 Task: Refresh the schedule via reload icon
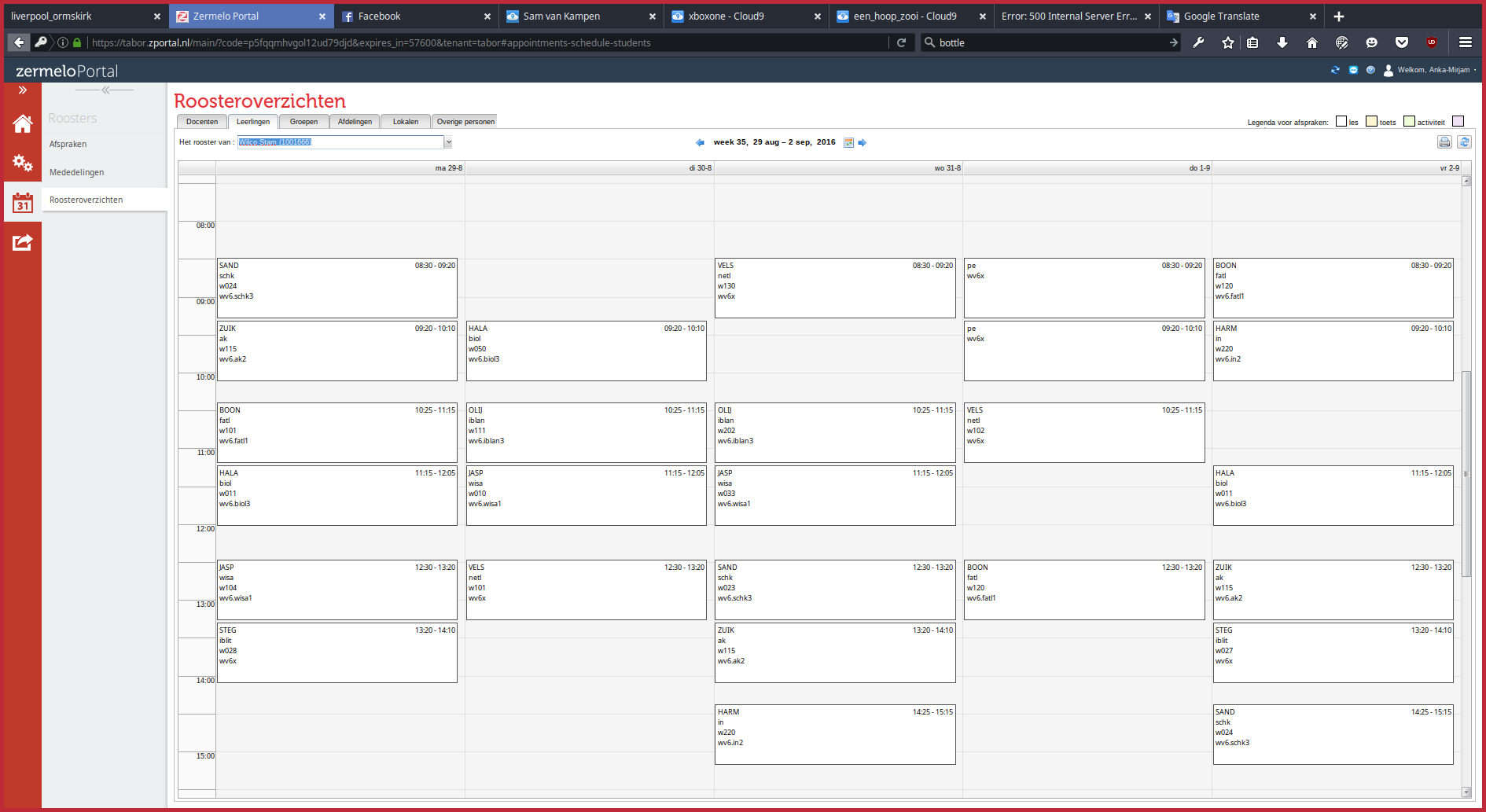tap(1464, 142)
